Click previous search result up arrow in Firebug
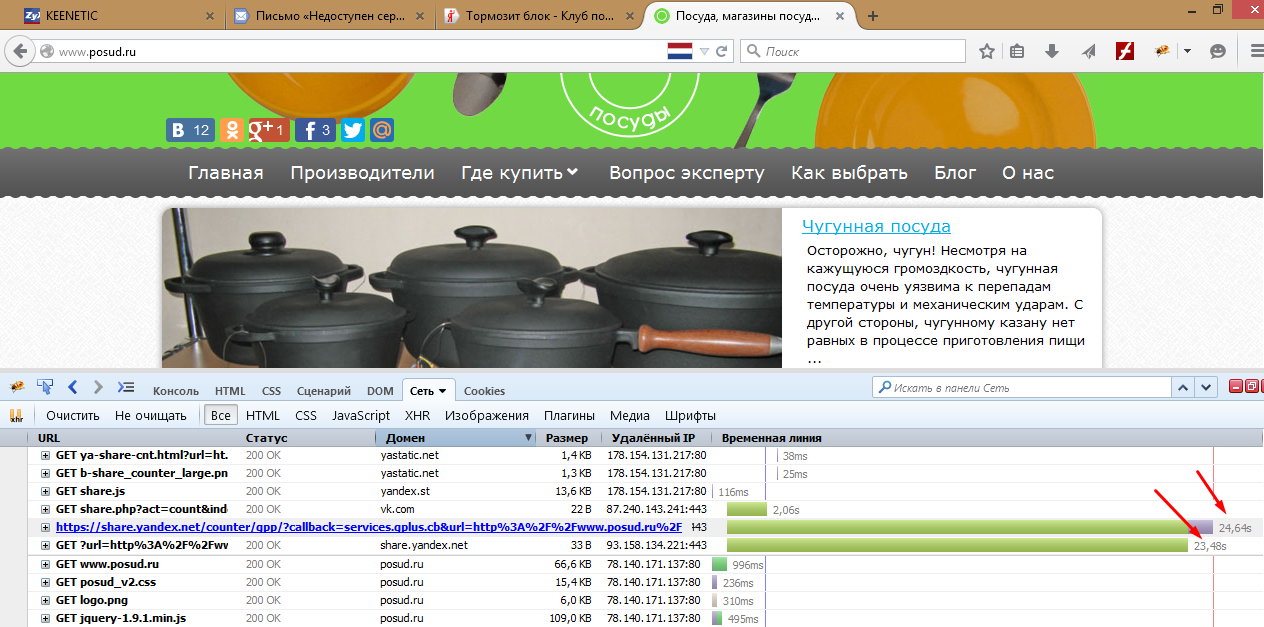This screenshot has height=627, width=1264. click(1184, 387)
